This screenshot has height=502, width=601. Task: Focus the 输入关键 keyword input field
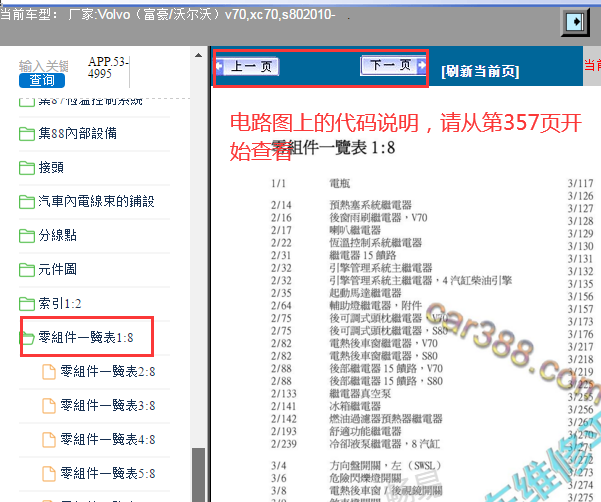pyautogui.click(x=44, y=66)
